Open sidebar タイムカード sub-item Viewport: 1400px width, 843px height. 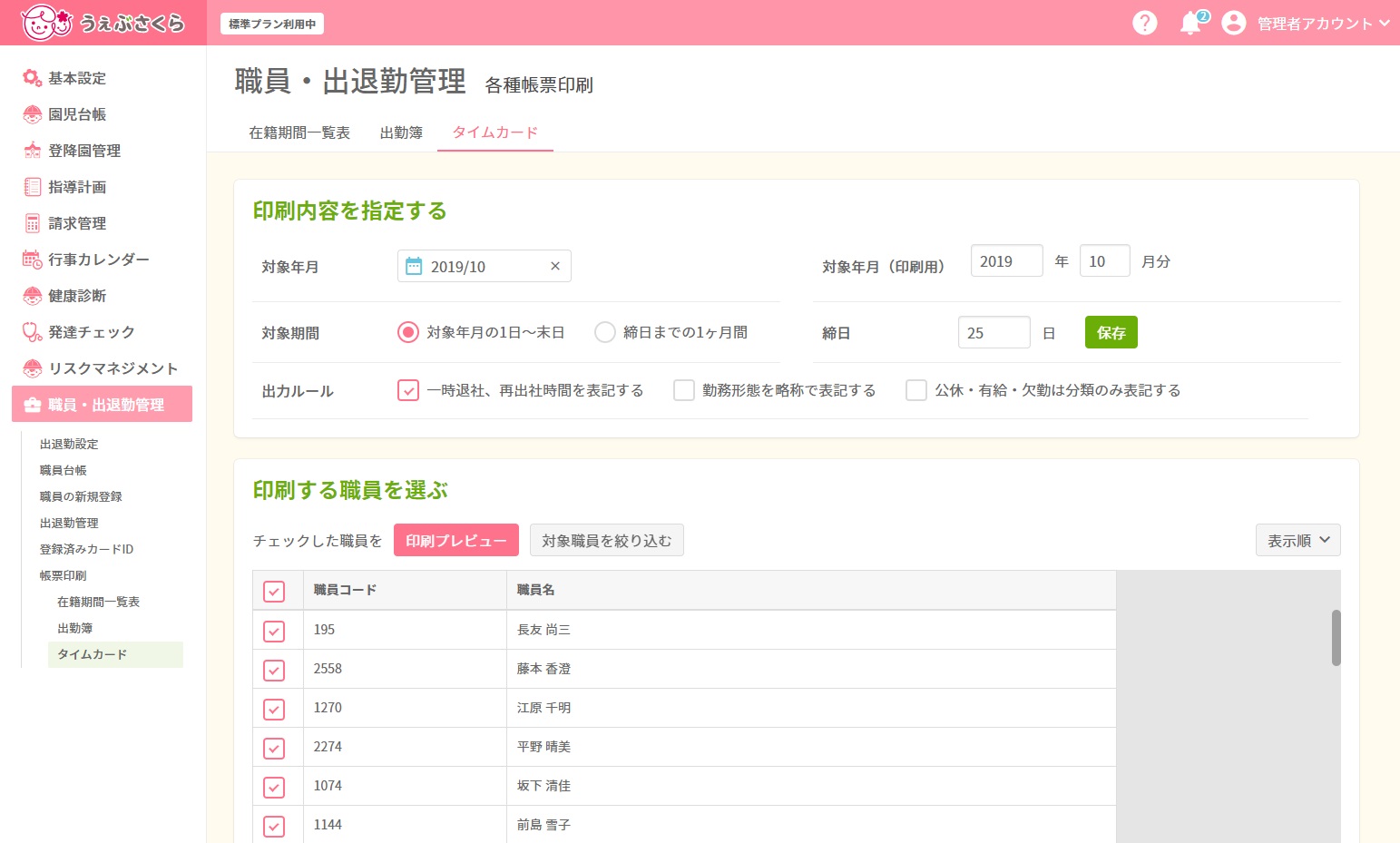coord(115,654)
